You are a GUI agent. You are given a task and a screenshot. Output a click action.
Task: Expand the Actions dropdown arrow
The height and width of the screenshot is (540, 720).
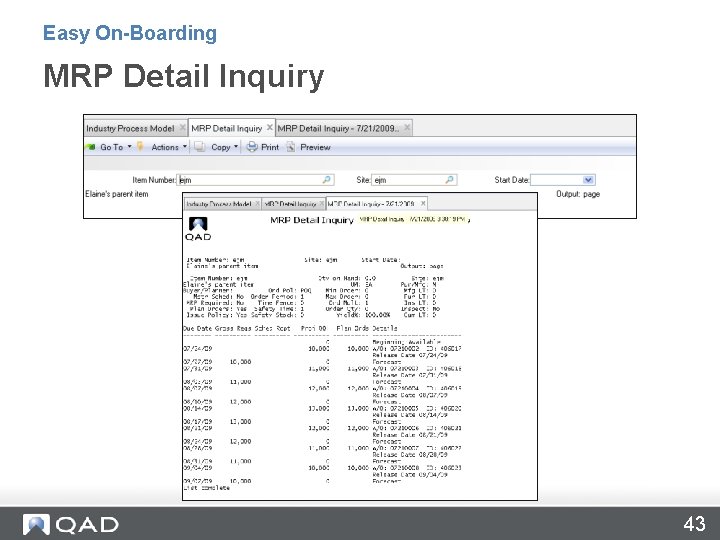coord(185,146)
